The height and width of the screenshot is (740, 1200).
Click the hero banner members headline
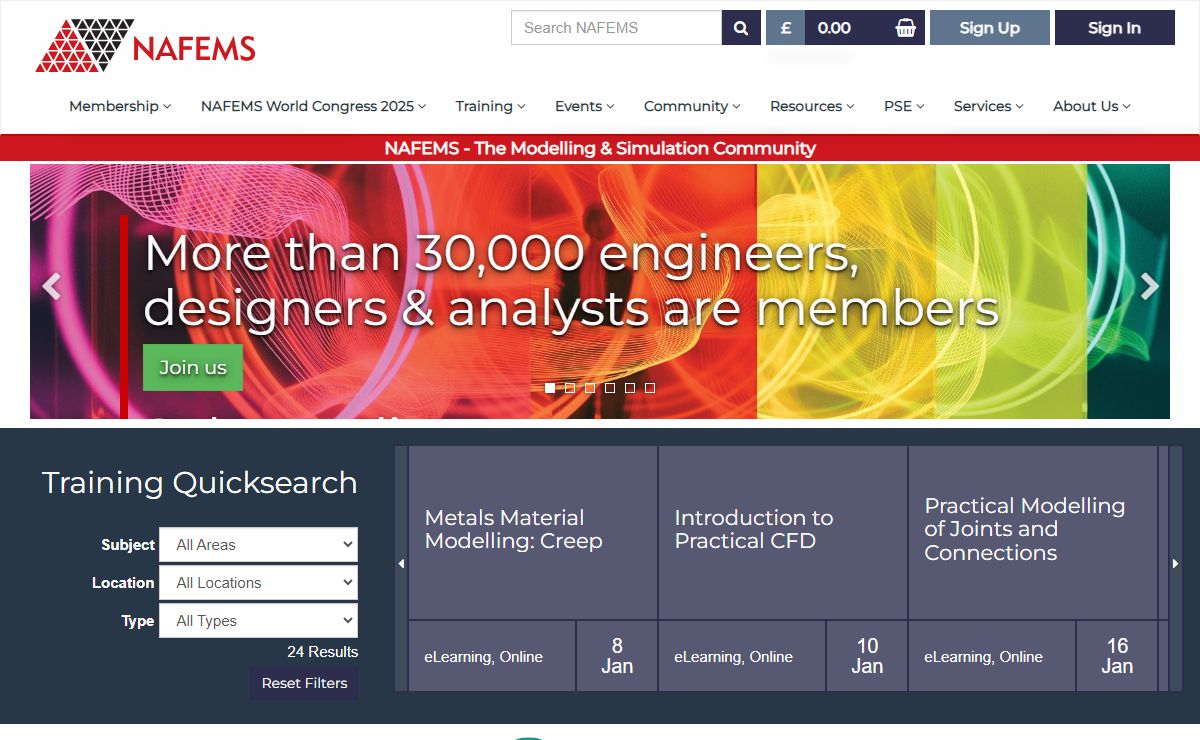[x=571, y=281]
